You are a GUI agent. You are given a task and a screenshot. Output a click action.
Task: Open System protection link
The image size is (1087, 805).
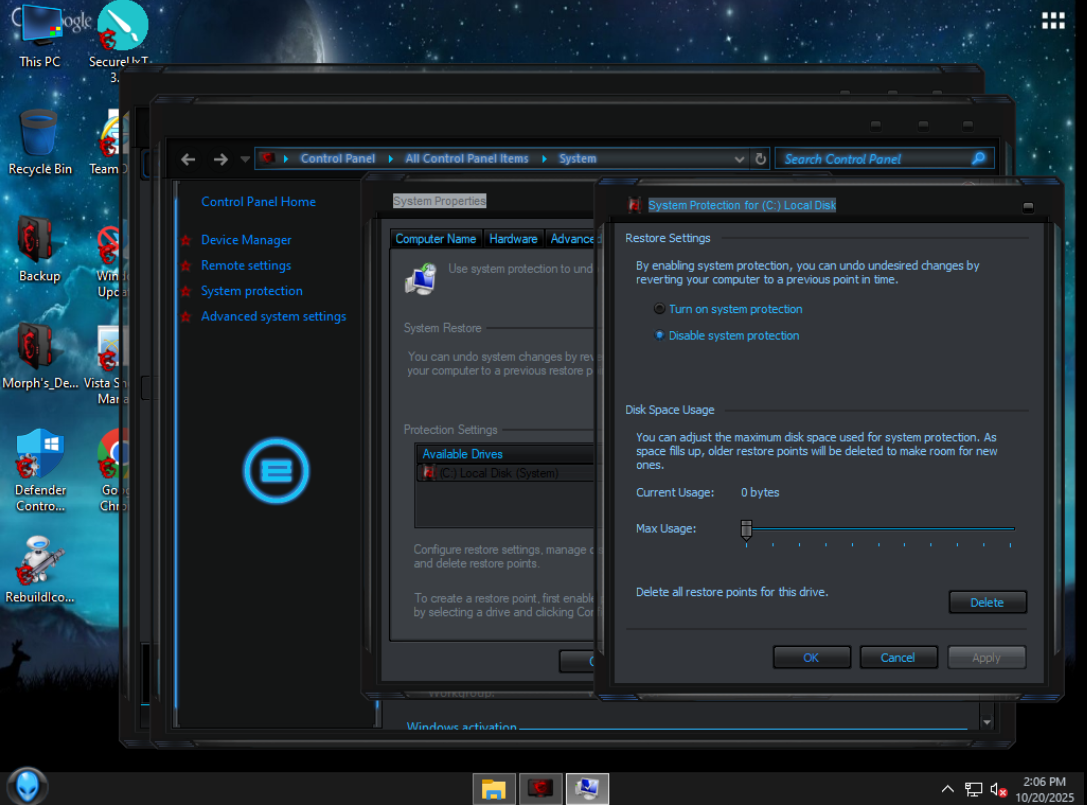pyautogui.click(x=252, y=291)
